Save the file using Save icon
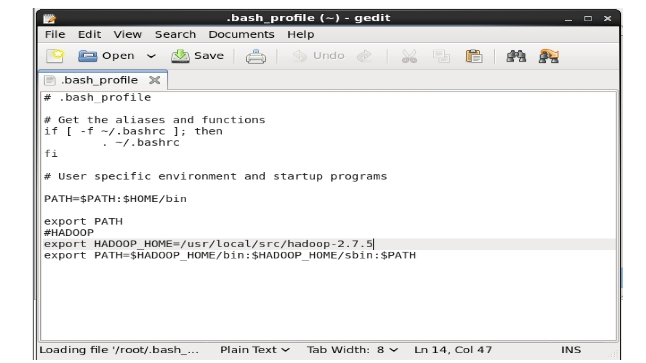Screen dimensions: 646x363 pyautogui.click(x=180, y=56)
